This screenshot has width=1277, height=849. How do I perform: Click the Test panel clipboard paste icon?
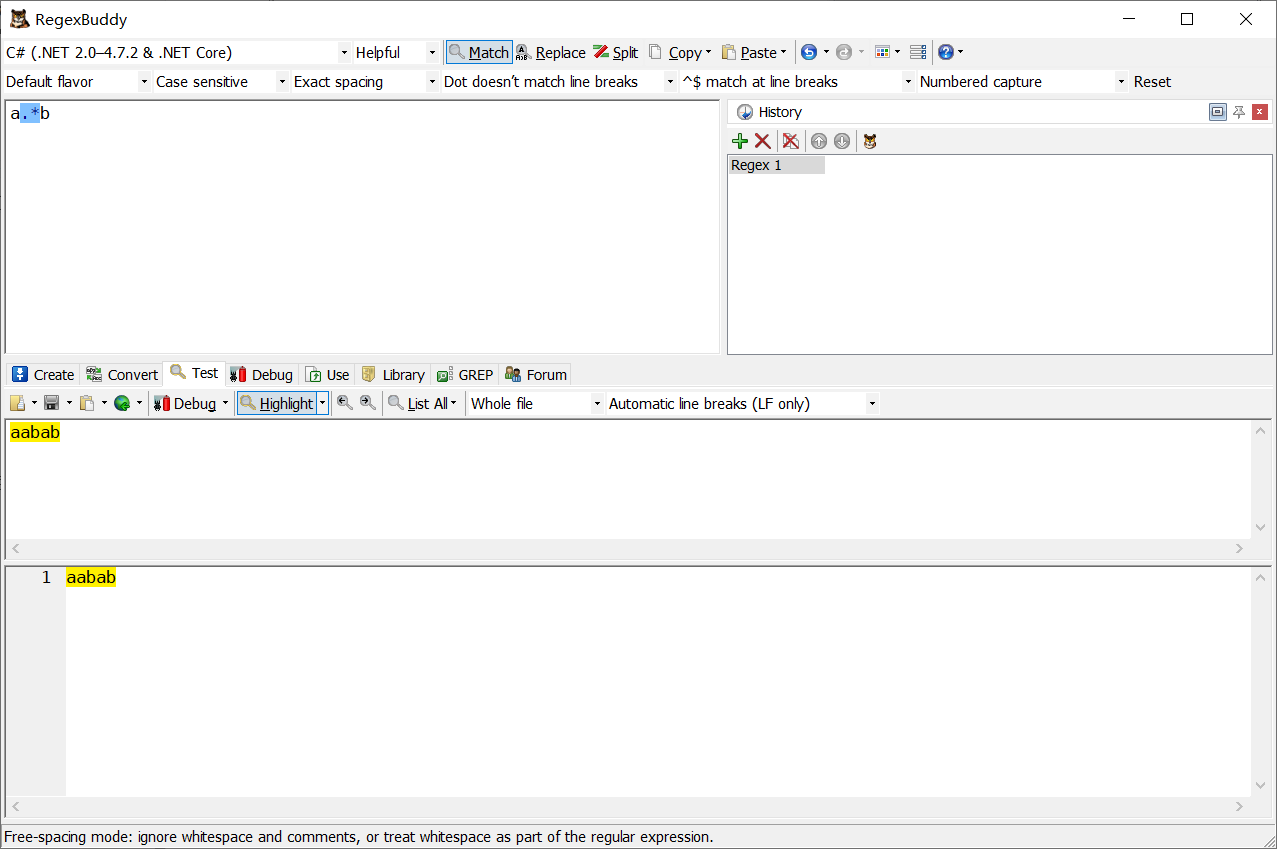(87, 403)
